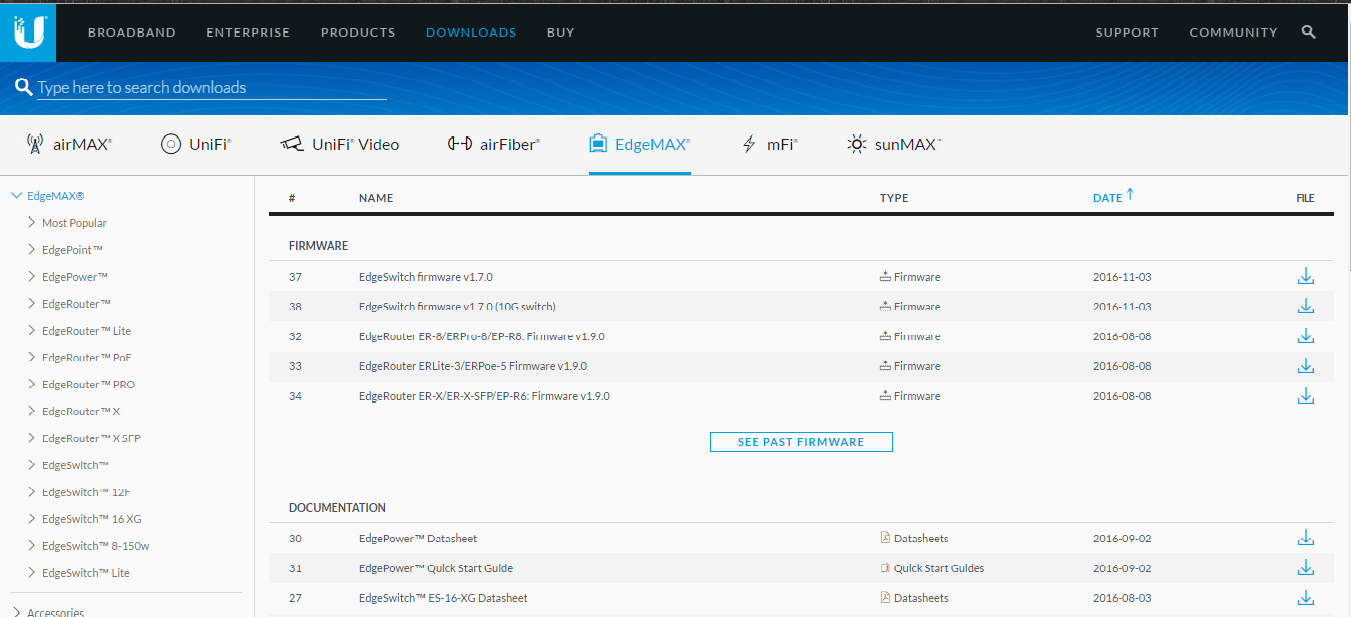The image size is (1351, 617).
Task: Click the mFi lightning icon
Action: (x=749, y=144)
